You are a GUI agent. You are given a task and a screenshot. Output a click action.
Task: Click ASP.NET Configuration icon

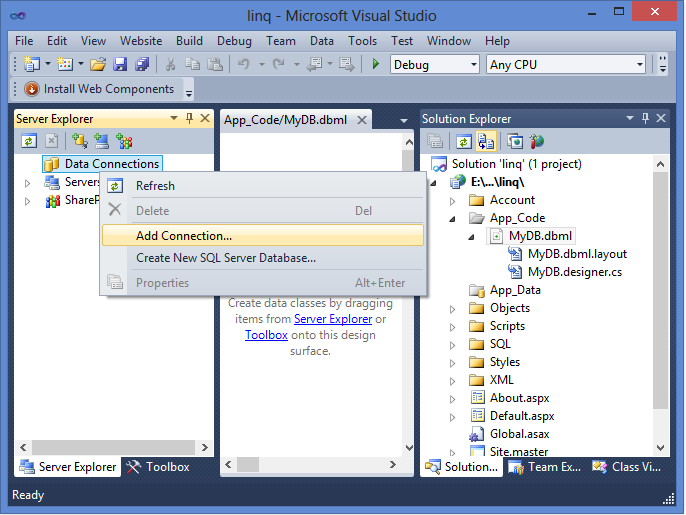pyautogui.click(x=537, y=141)
